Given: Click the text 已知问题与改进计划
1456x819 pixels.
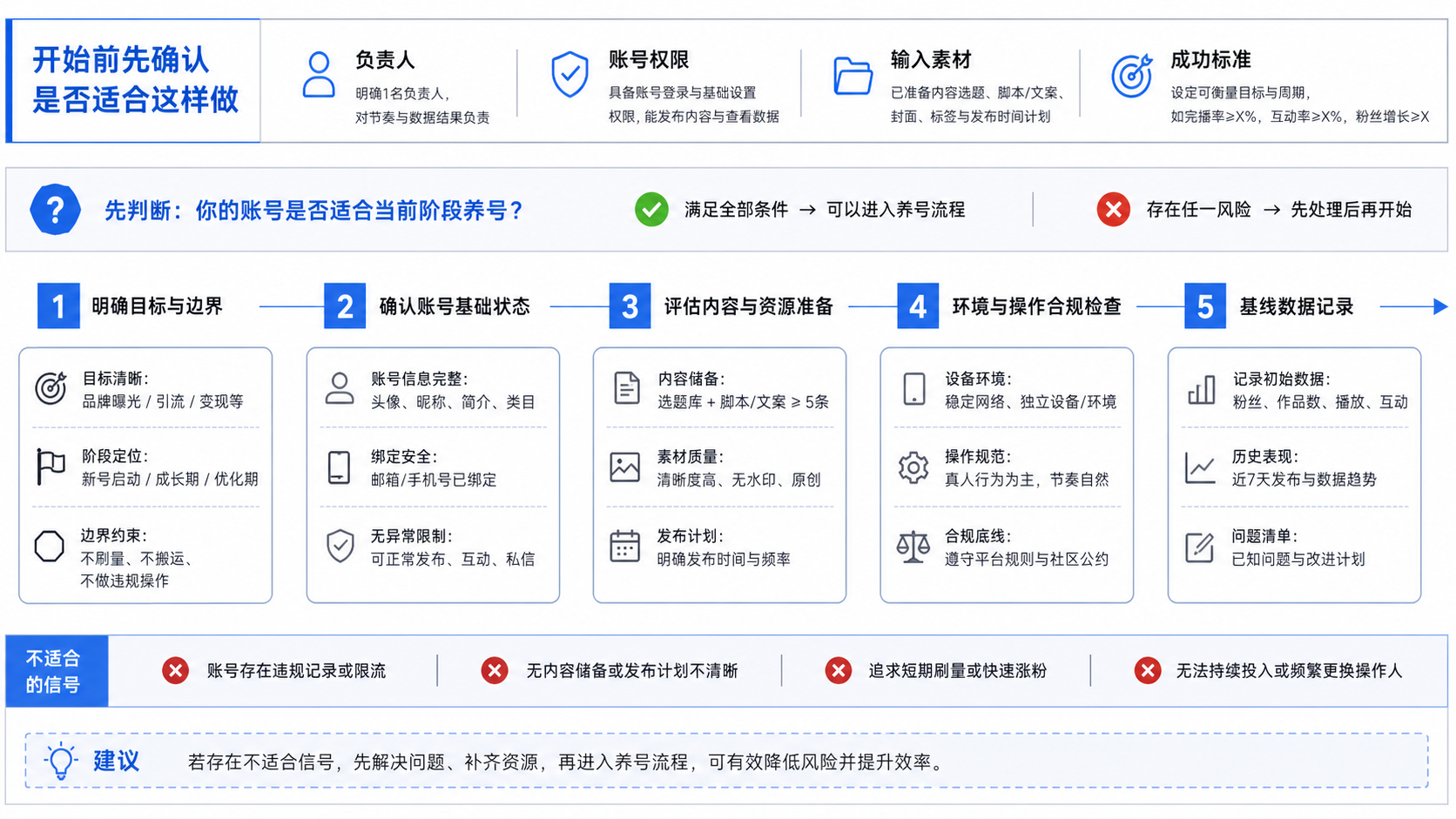Looking at the screenshot, I should (1298, 559).
